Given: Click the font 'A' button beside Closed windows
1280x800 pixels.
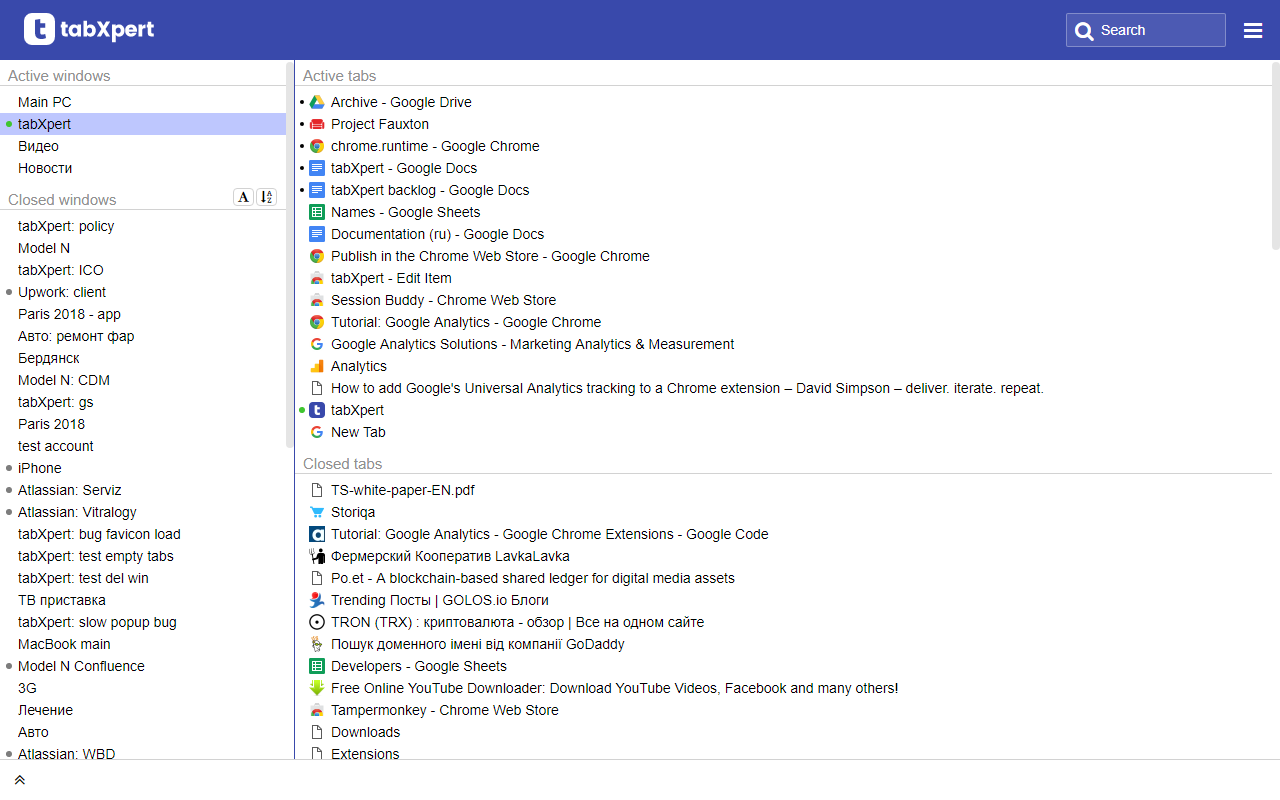Looking at the screenshot, I should 243,197.
